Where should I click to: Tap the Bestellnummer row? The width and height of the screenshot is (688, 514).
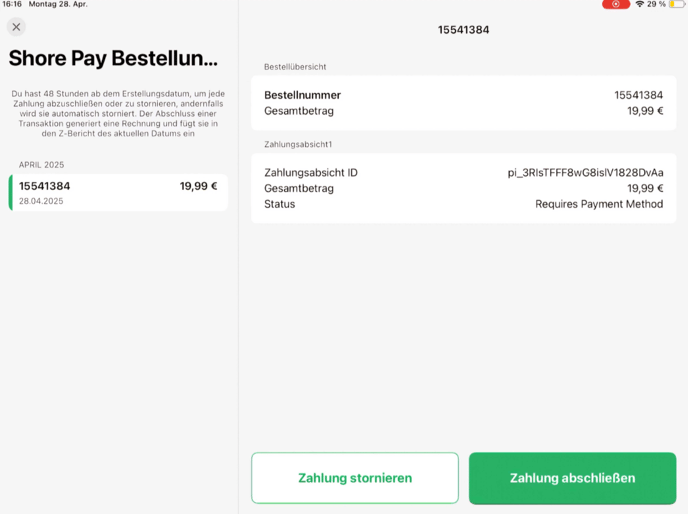(463, 95)
